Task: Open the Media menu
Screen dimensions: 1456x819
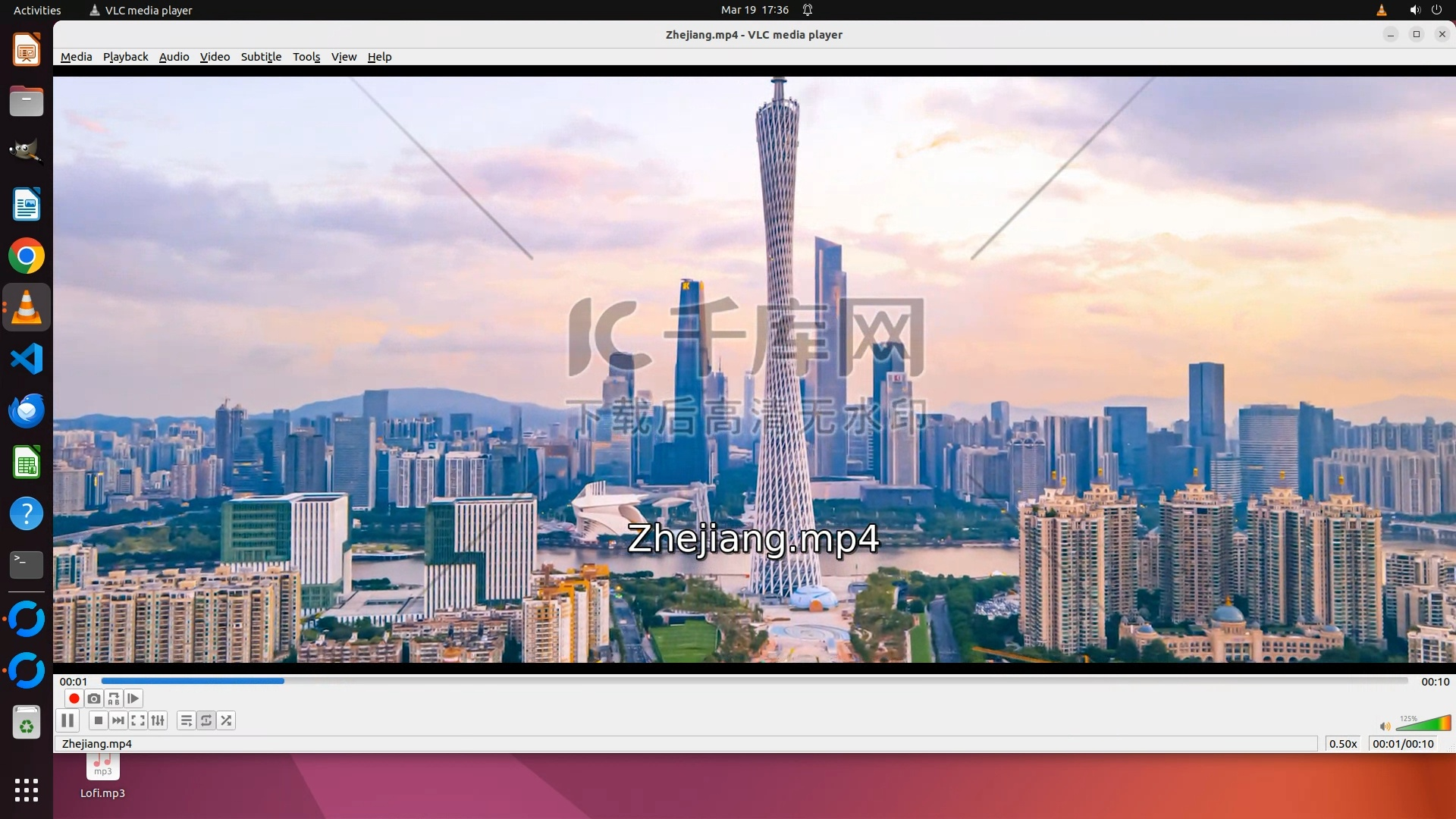Action: click(x=76, y=57)
